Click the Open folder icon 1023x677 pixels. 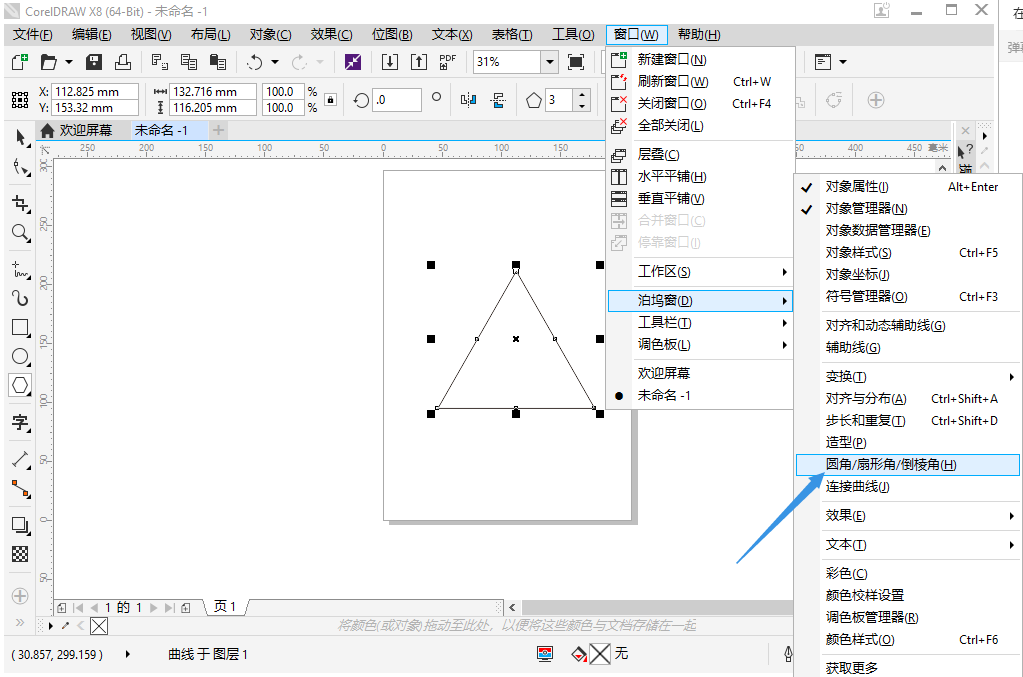click(x=49, y=62)
